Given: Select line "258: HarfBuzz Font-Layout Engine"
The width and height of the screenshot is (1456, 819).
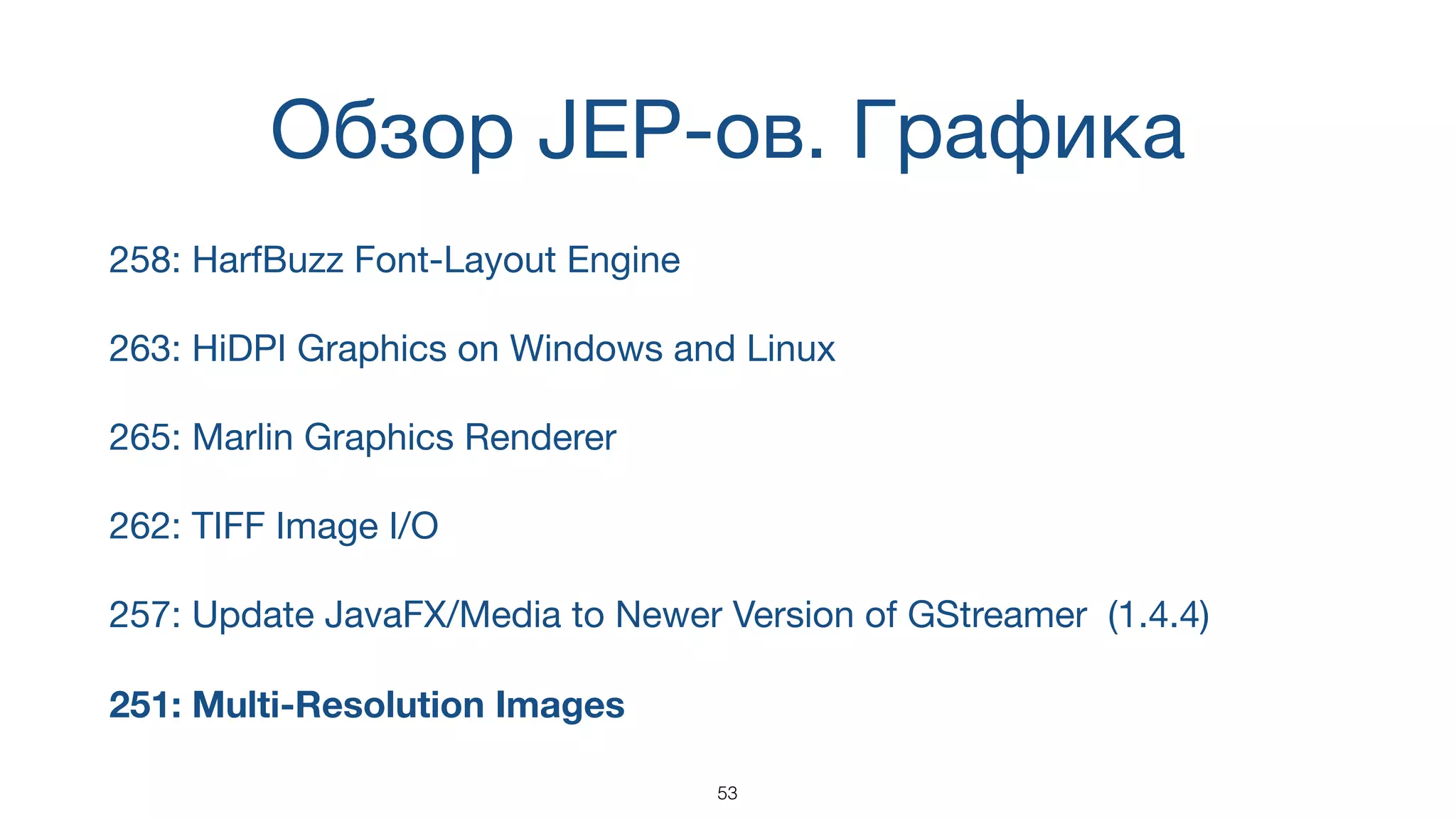Looking at the screenshot, I should coord(395,260).
